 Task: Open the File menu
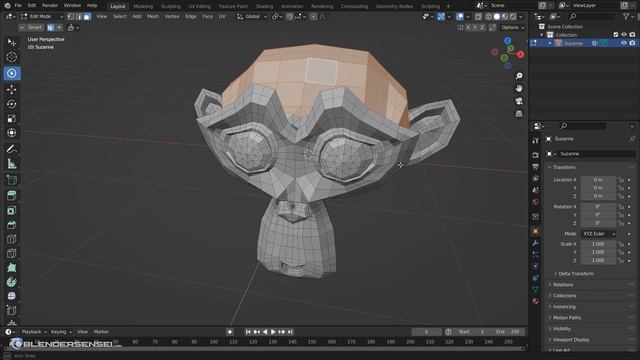[18, 6]
